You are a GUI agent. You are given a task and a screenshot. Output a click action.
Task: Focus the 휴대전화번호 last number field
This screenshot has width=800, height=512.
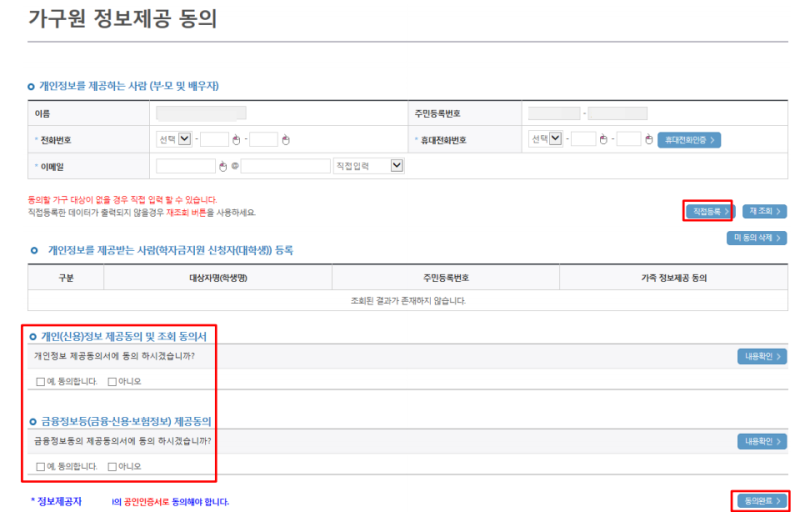[629, 139]
